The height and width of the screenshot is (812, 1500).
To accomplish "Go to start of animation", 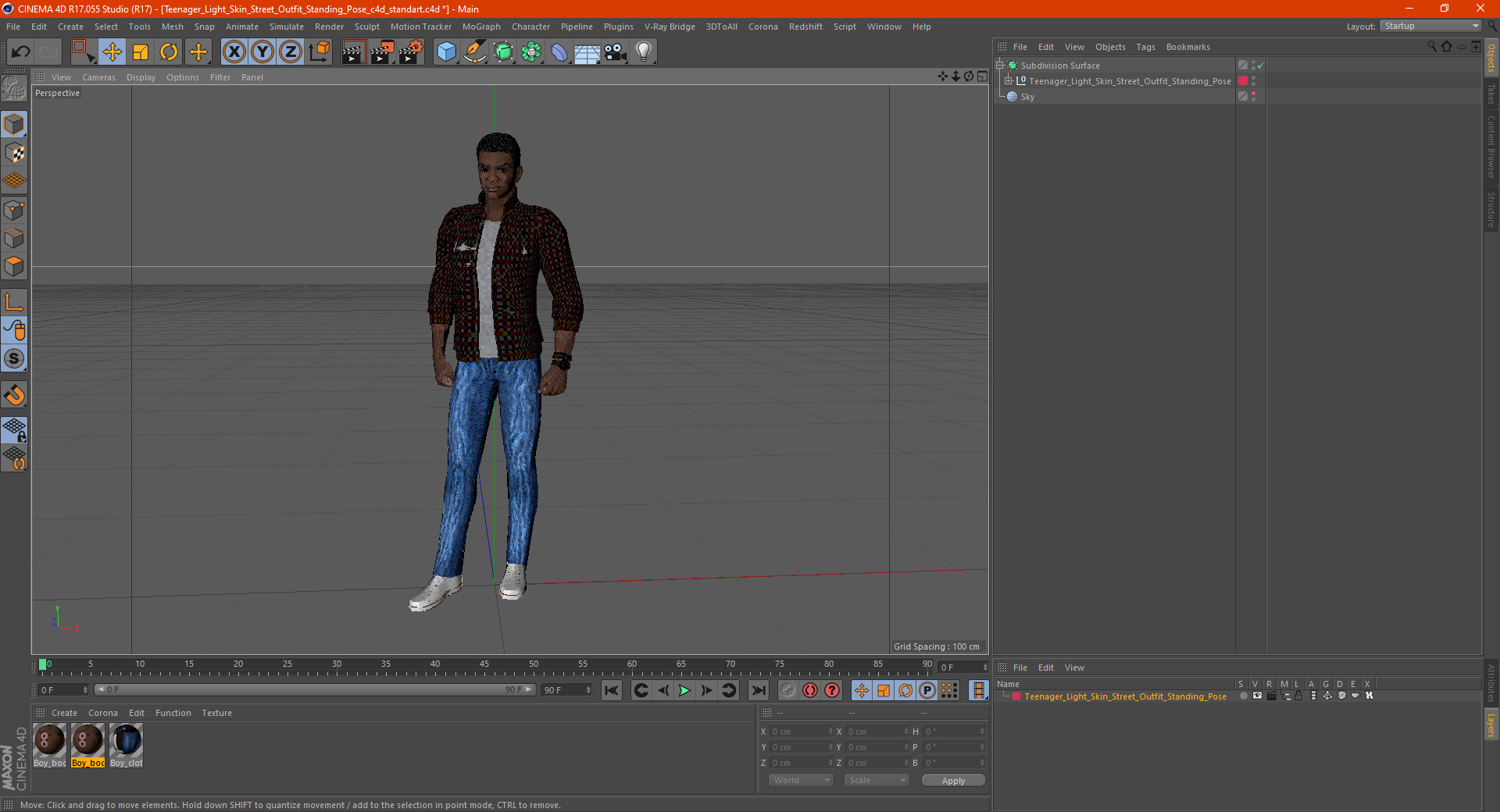I will pyautogui.click(x=612, y=690).
